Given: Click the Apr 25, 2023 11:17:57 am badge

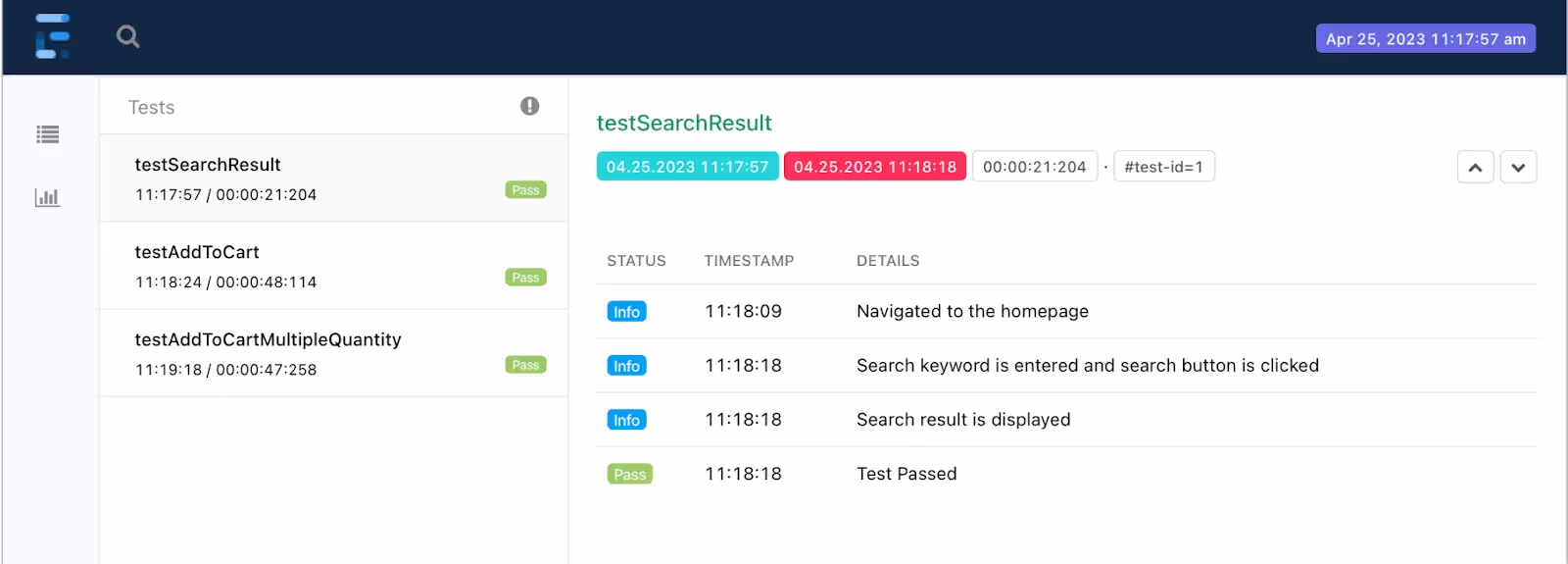Looking at the screenshot, I should click(1425, 38).
